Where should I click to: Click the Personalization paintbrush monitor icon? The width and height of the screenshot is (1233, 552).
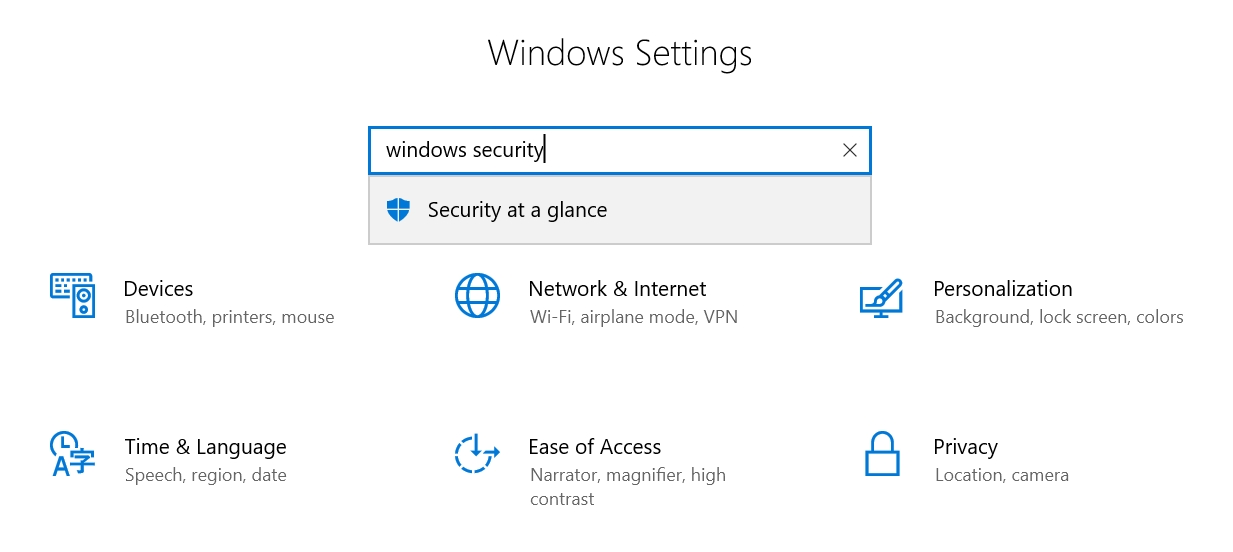pyautogui.click(x=881, y=297)
